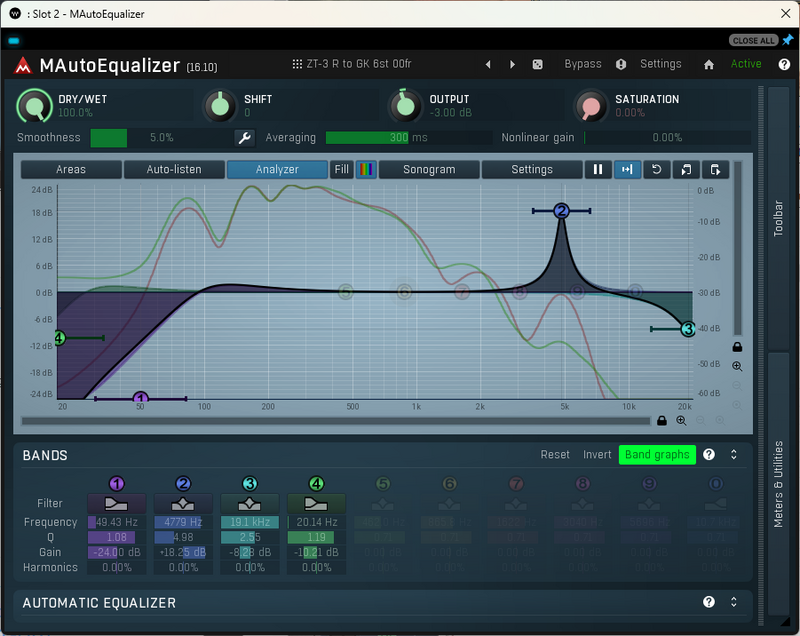
Task: Go to previous preset arrow
Action: pos(488,64)
